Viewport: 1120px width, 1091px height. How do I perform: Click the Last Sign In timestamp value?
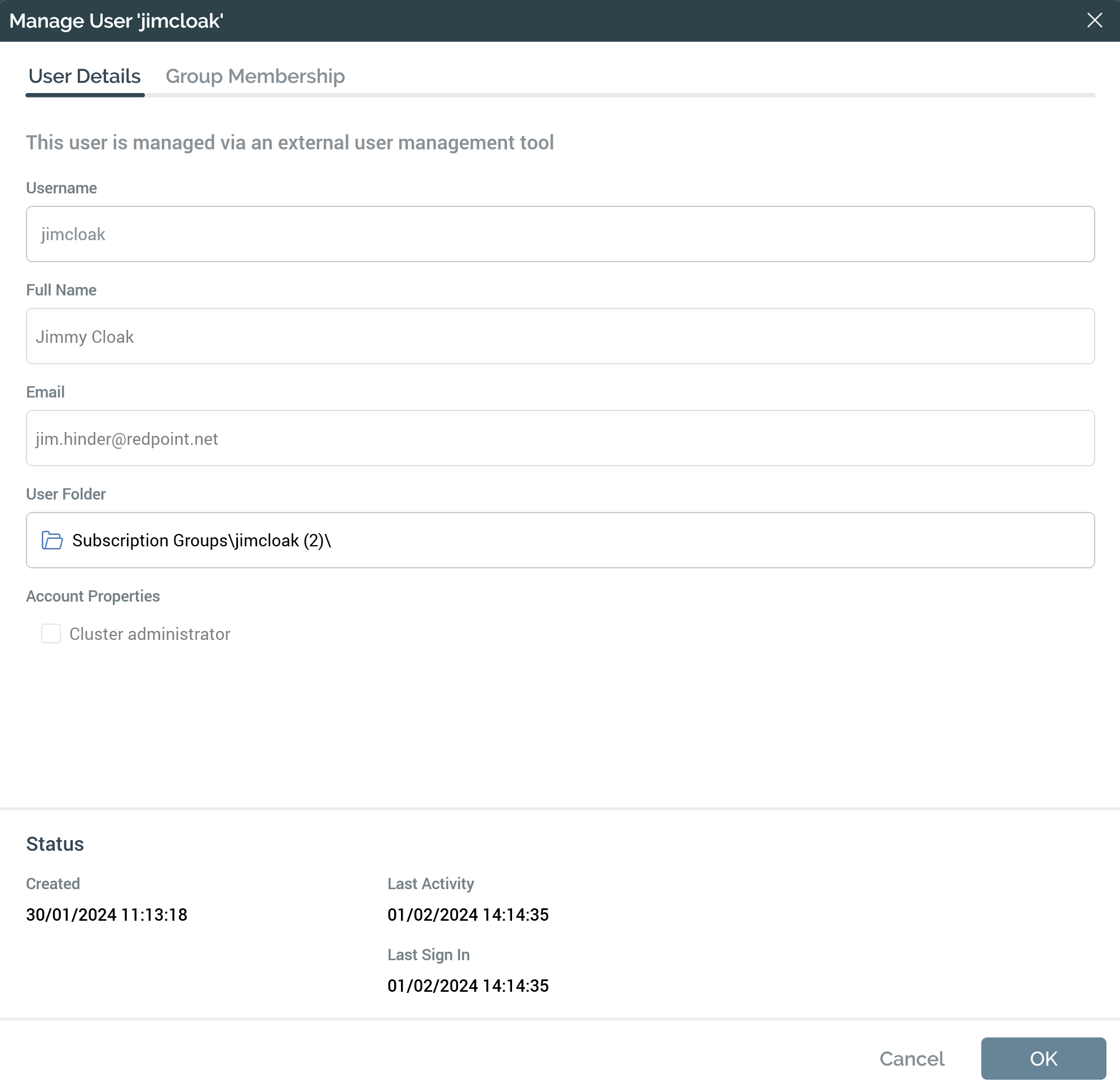(x=468, y=986)
